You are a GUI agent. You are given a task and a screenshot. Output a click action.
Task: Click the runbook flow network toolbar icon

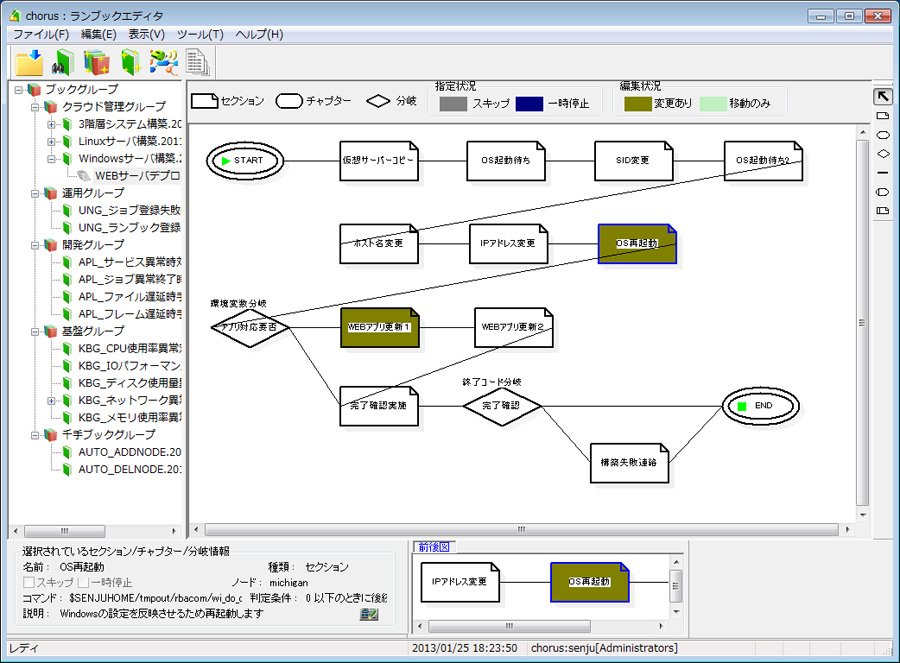(x=164, y=63)
